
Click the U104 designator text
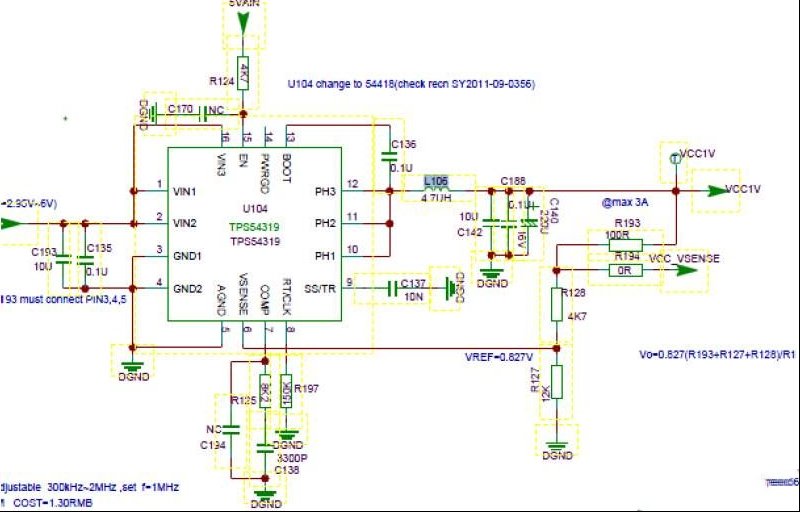pyautogui.click(x=255, y=209)
